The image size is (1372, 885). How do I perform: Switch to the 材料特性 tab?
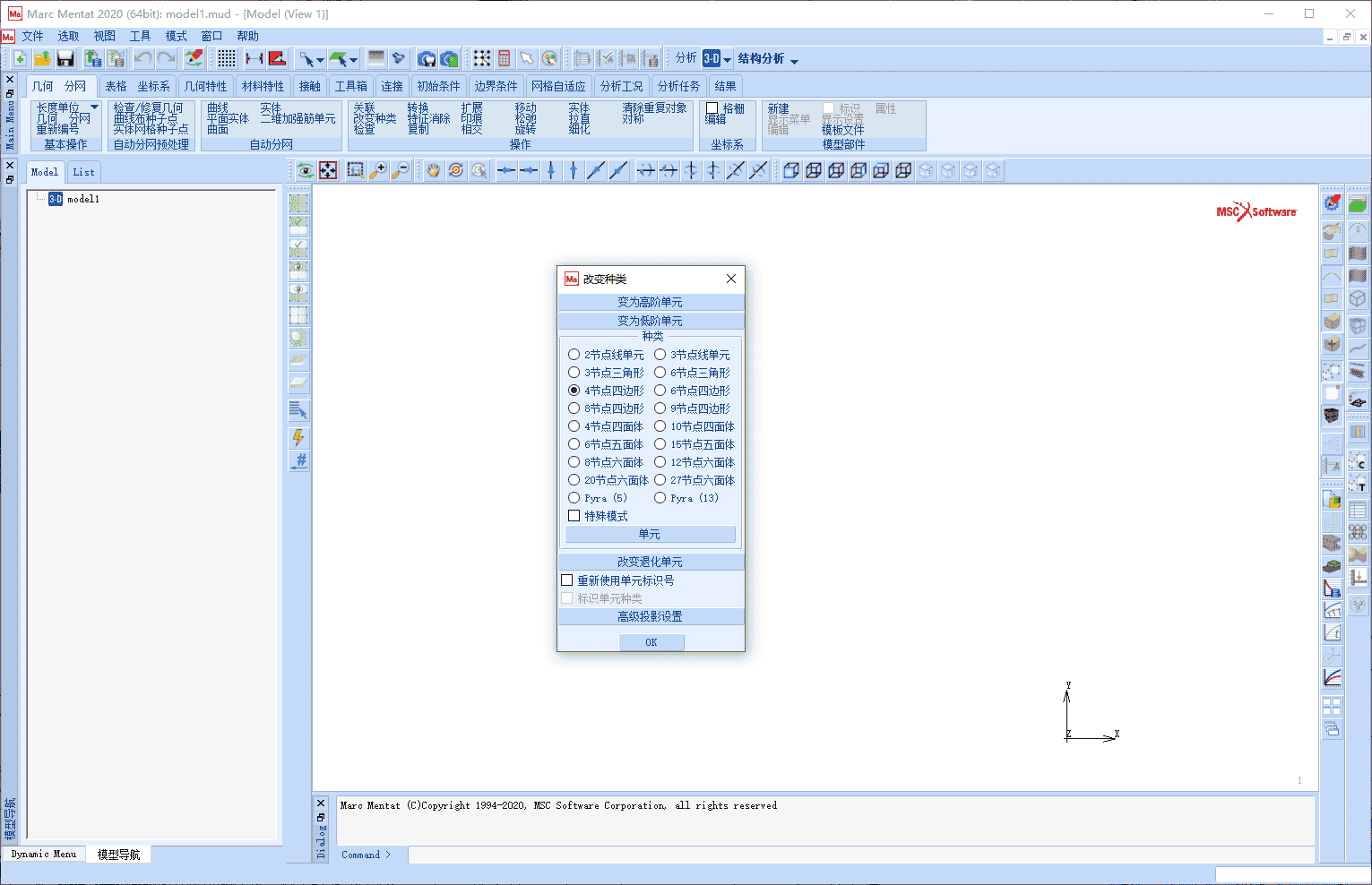pyautogui.click(x=263, y=86)
